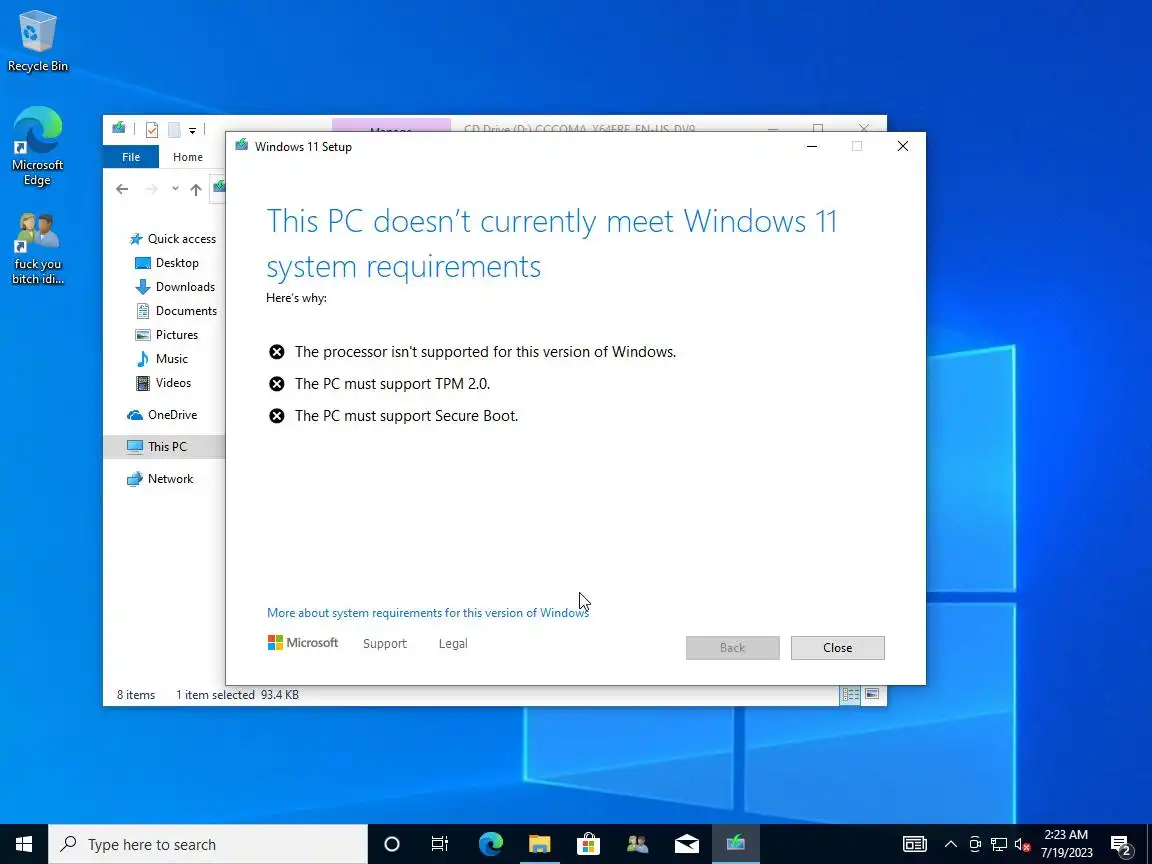This screenshot has width=1152, height=864.
Task: Select Network in navigation pane
Action: point(160,478)
